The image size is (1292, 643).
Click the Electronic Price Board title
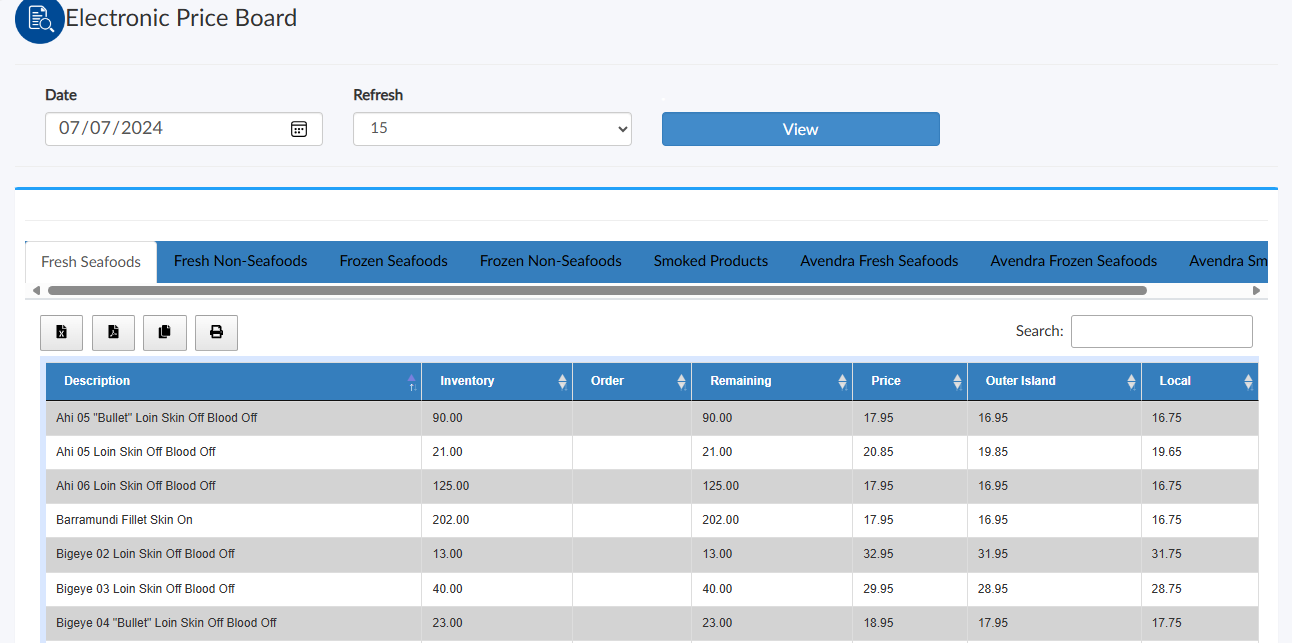click(181, 18)
